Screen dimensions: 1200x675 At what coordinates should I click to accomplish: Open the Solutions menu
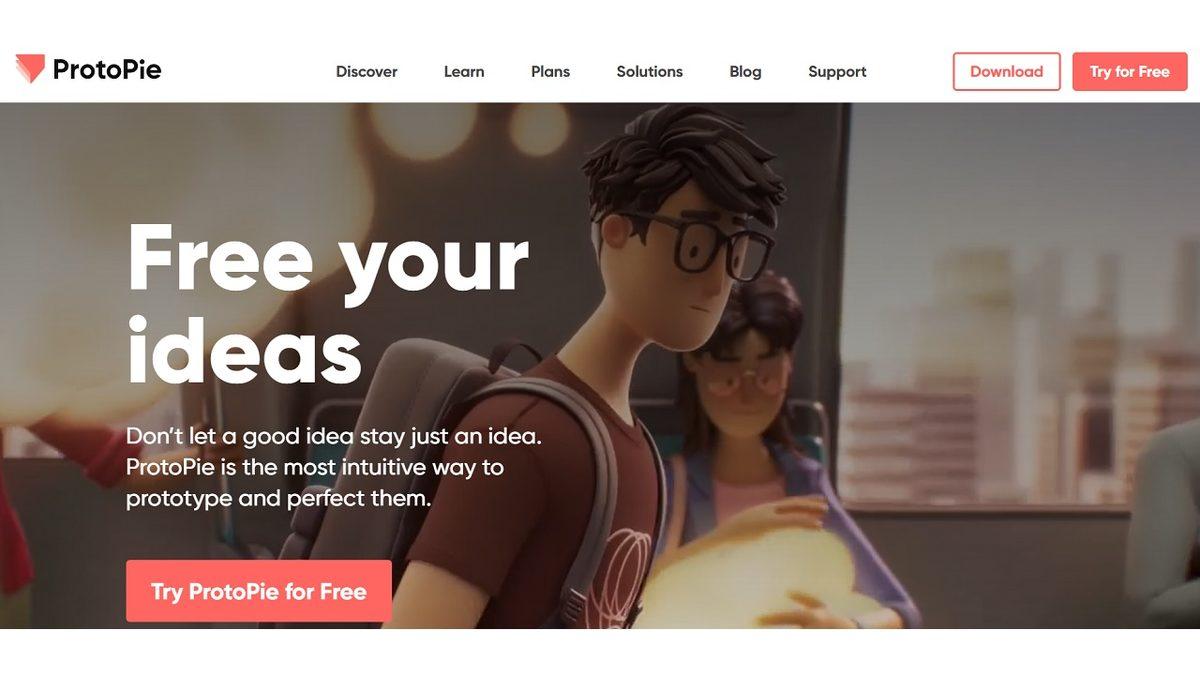(650, 72)
